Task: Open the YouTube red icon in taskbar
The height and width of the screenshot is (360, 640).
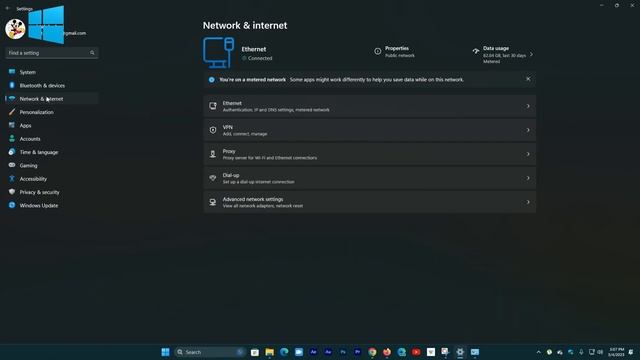Action: pyautogui.click(x=416, y=352)
